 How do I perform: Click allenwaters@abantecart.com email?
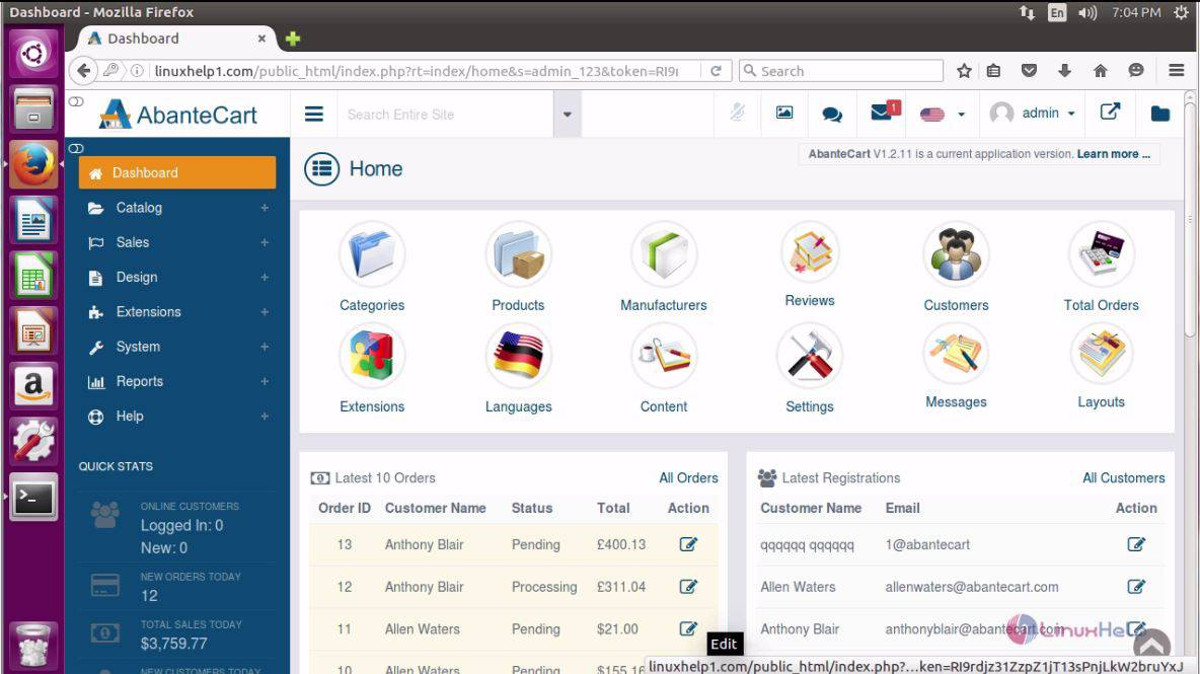[x=972, y=587]
